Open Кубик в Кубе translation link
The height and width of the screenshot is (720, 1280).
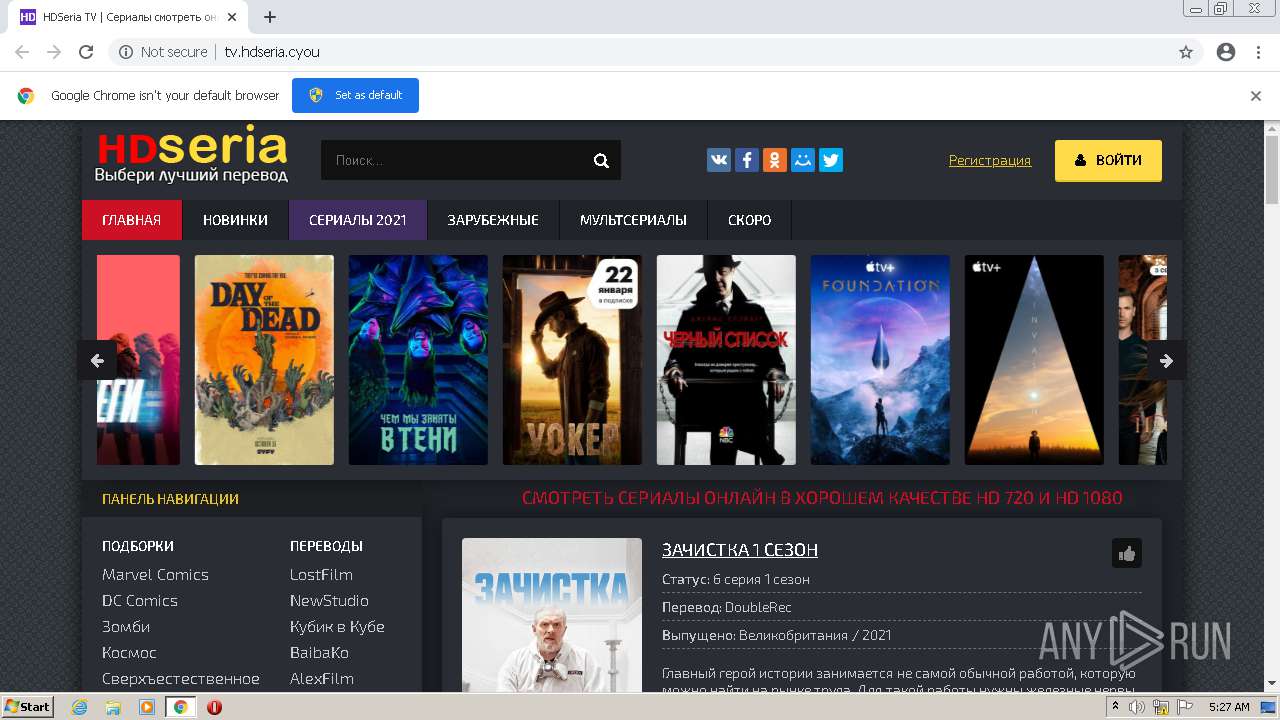(337, 626)
